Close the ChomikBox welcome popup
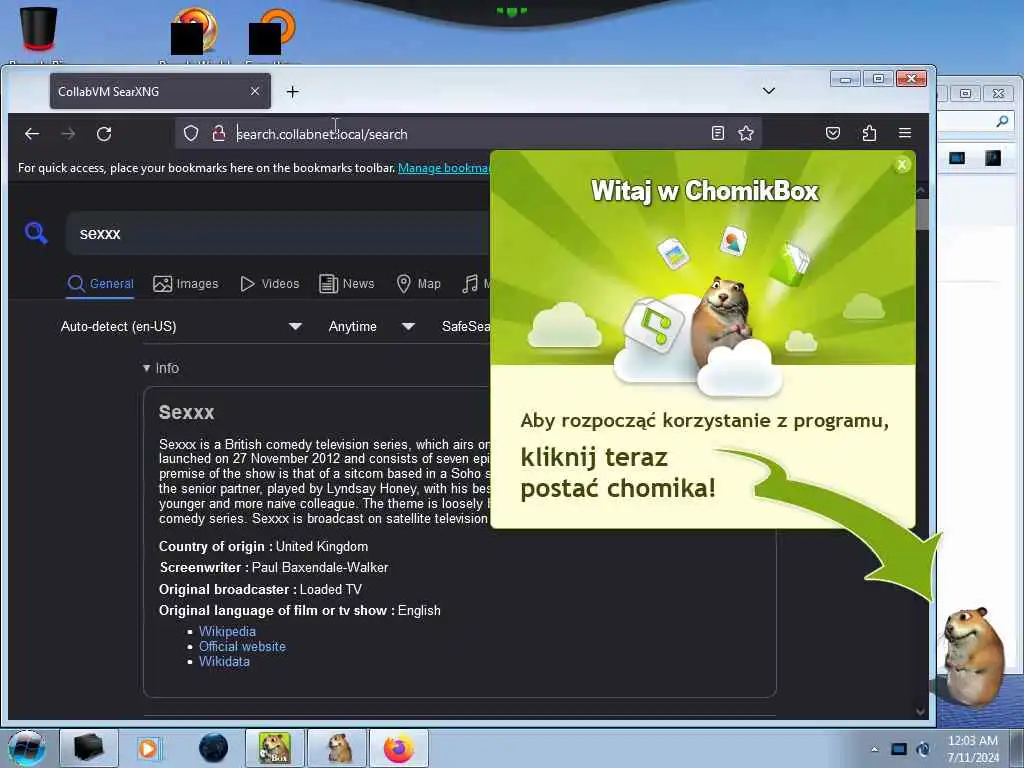 pyautogui.click(x=902, y=165)
